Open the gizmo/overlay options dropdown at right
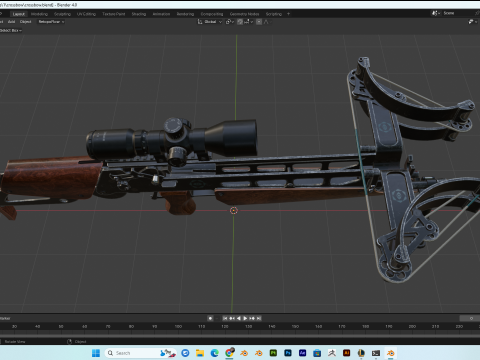Image resolution: width=480 pixels, height=360 pixels. coord(472,22)
